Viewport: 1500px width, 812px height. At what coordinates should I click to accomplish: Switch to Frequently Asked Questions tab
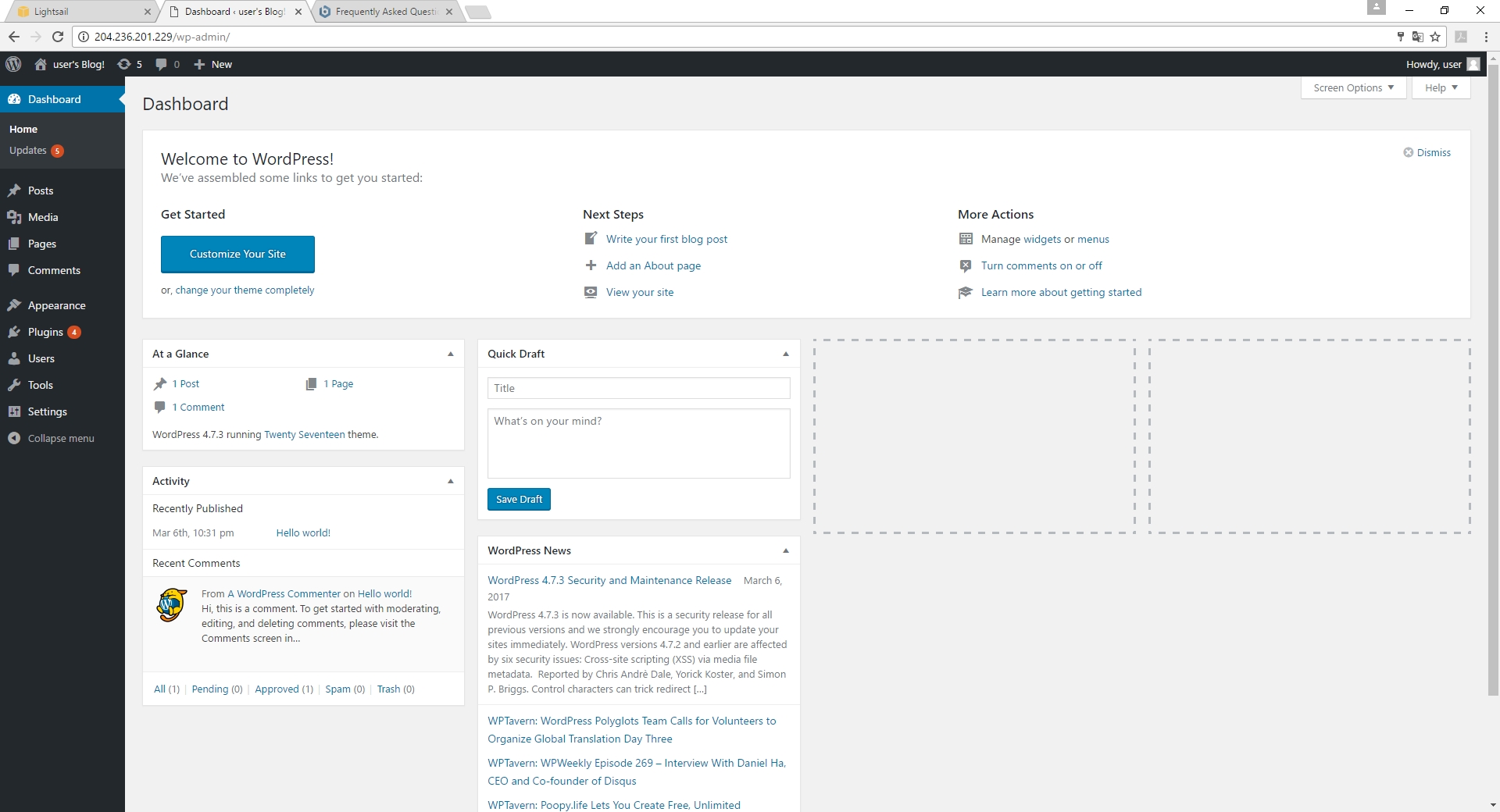(386, 12)
